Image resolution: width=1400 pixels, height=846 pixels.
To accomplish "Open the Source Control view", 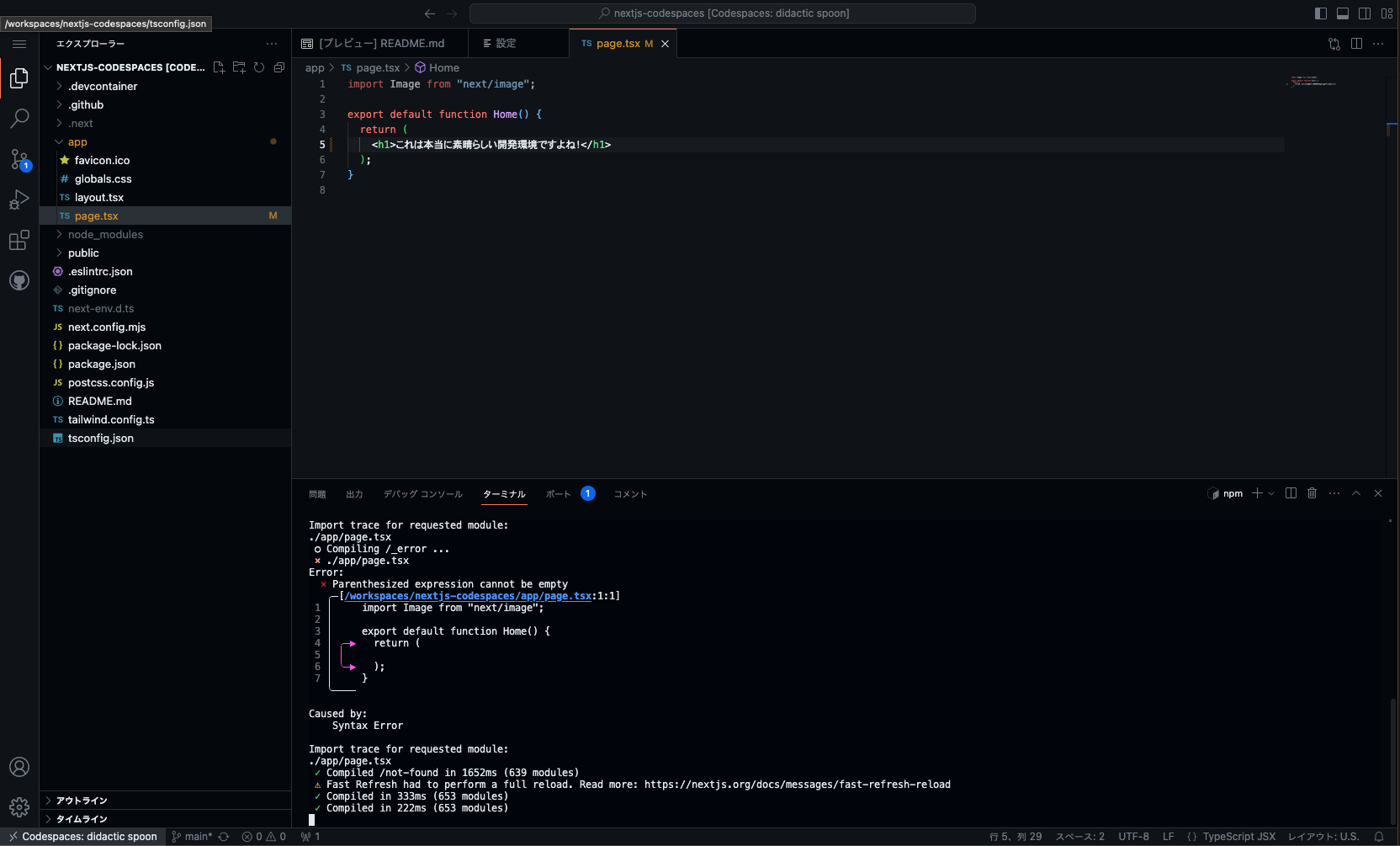I will click(19, 159).
